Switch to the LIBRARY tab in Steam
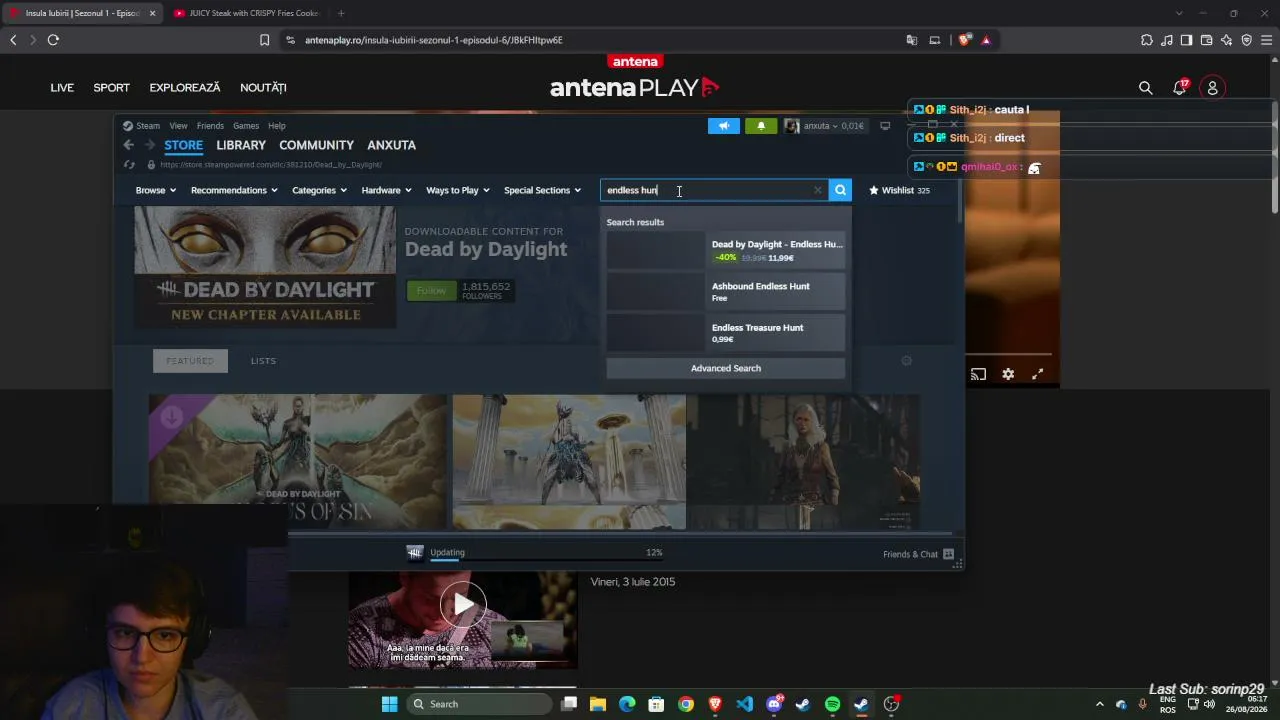This screenshot has width=1280, height=720. click(x=241, y=145)
